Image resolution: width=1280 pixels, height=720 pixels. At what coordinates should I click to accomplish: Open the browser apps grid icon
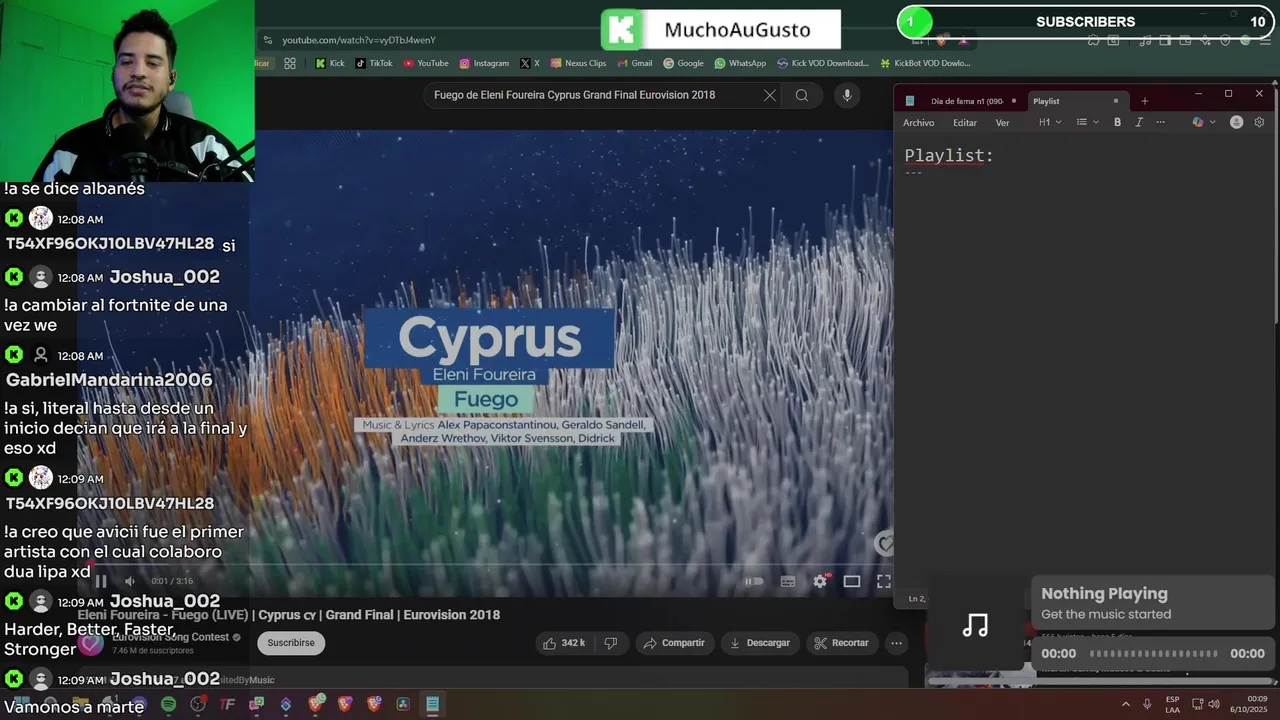pos(290,63)
